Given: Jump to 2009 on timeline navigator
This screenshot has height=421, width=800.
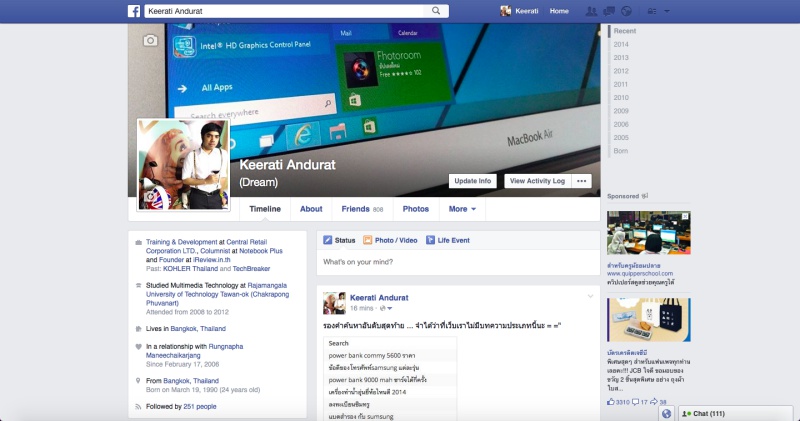Looking at the screenshot, I should pyautogui.click(x=621, y=111).
